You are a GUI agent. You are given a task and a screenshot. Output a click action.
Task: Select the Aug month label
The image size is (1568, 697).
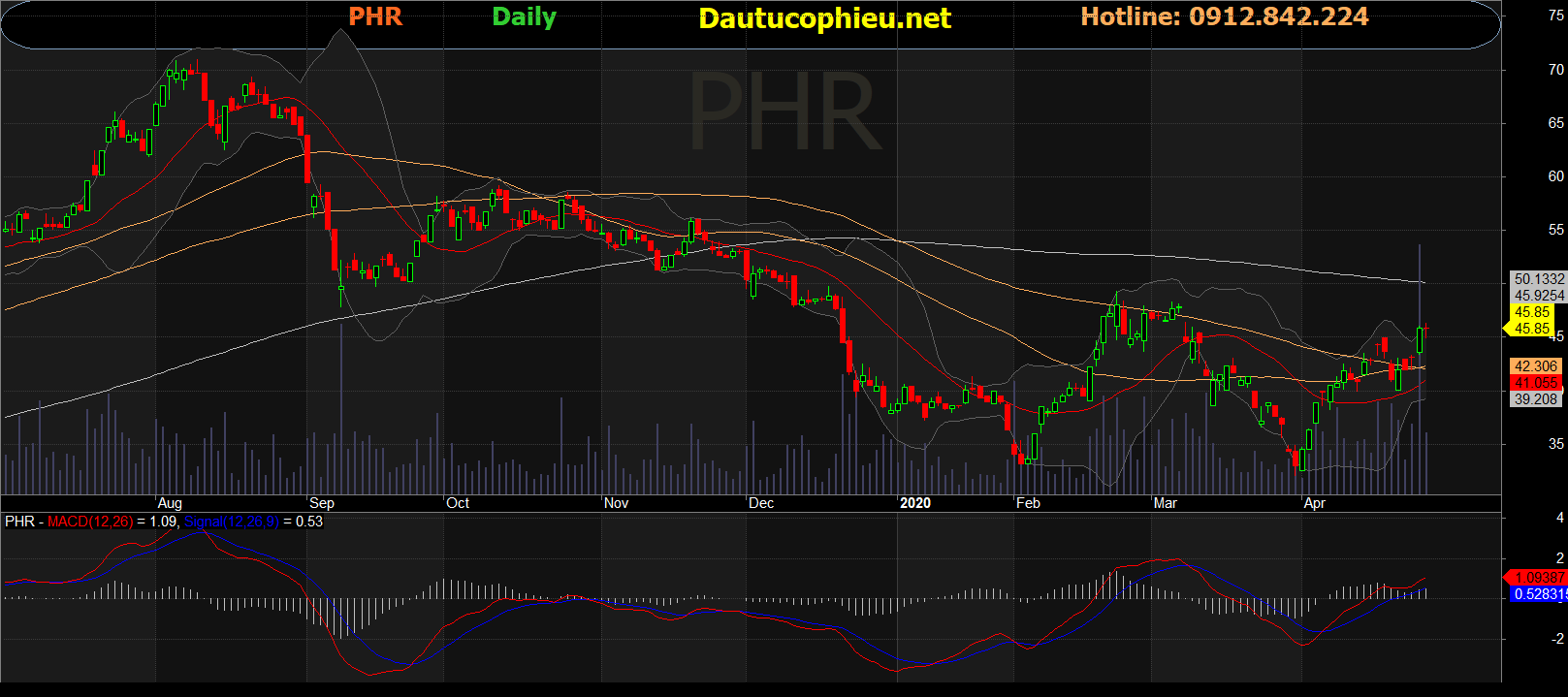point(170,503)
